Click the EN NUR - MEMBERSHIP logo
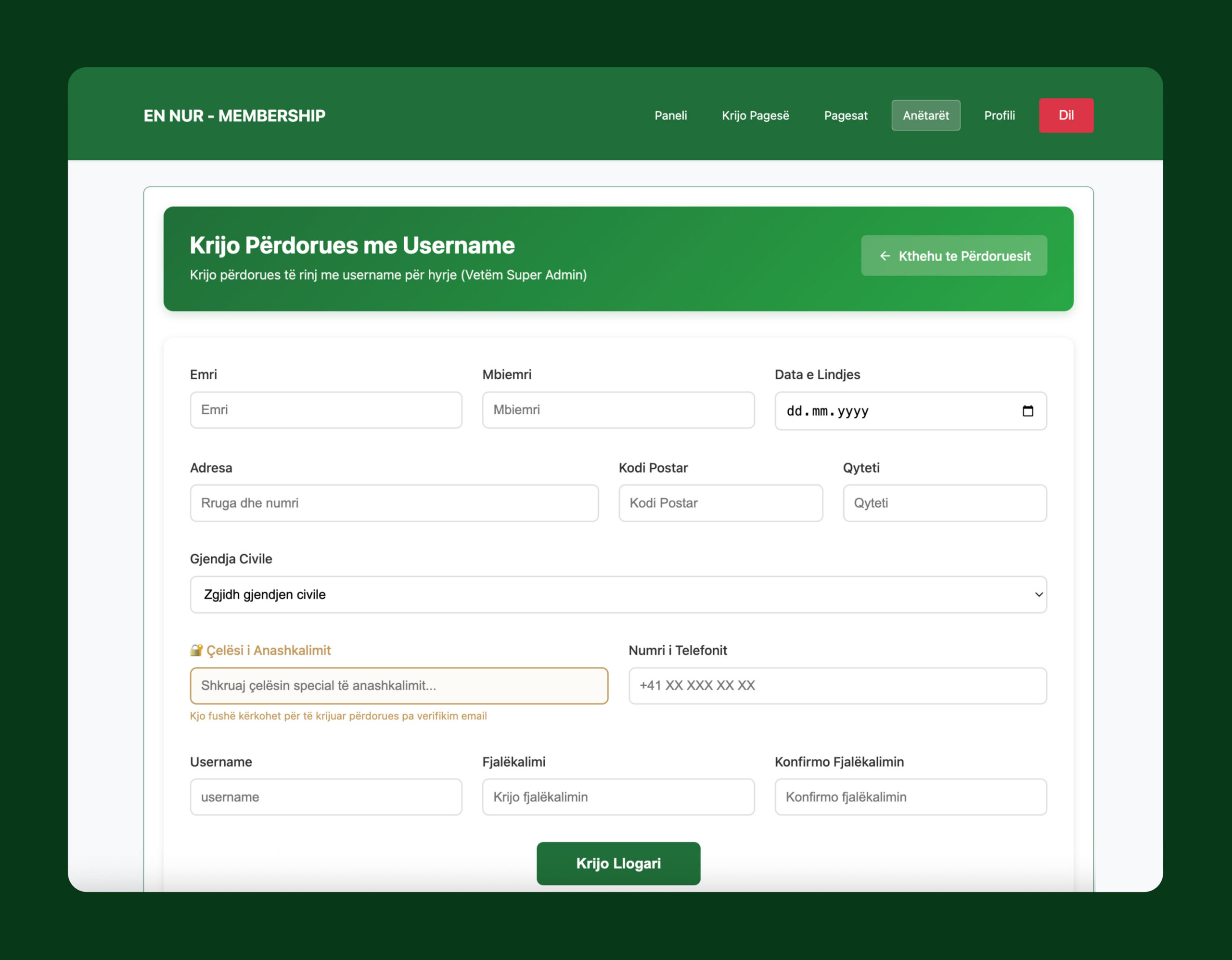This screenshot has height=960, width=1232. pos(234,115)
